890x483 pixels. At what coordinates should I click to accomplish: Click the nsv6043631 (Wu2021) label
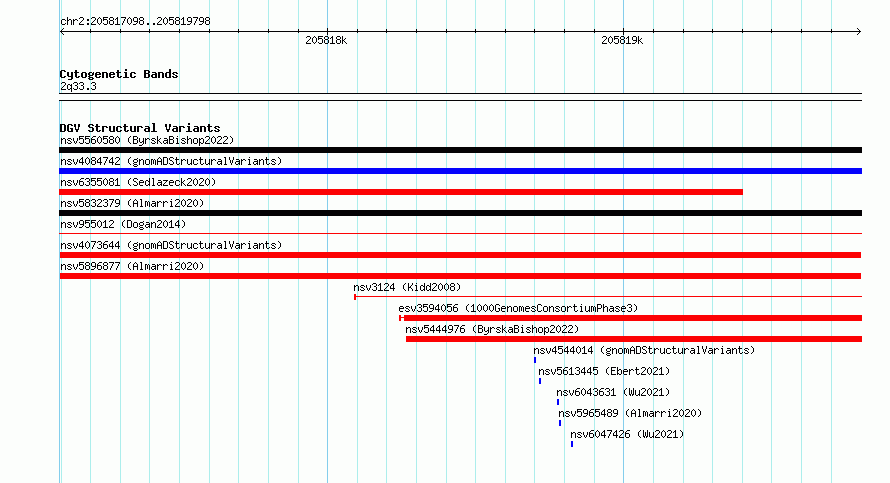click(613, 392)
